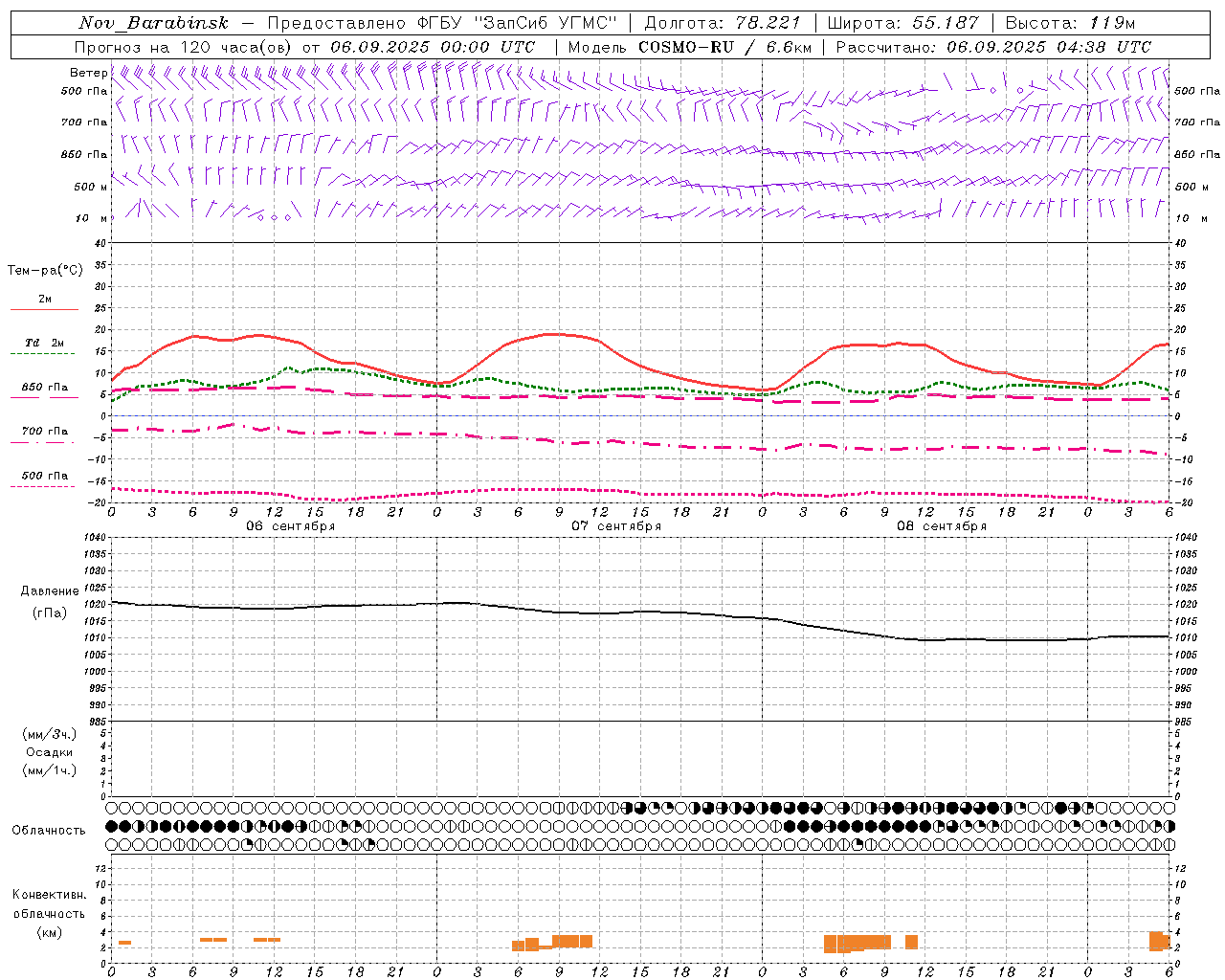1225x980 pixels.
Task: Click the black pressure curve line
Action: click(641, 612)
